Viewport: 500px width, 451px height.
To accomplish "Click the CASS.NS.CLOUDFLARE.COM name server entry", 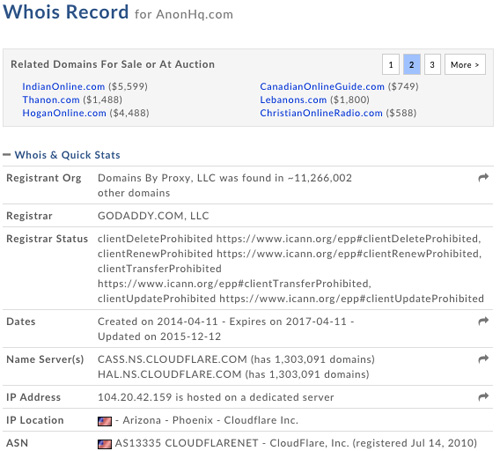I will tap(236, 359).
